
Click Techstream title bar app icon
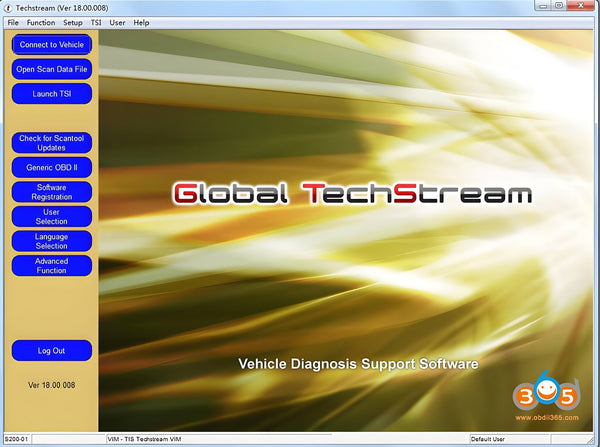tap(8, 8)
